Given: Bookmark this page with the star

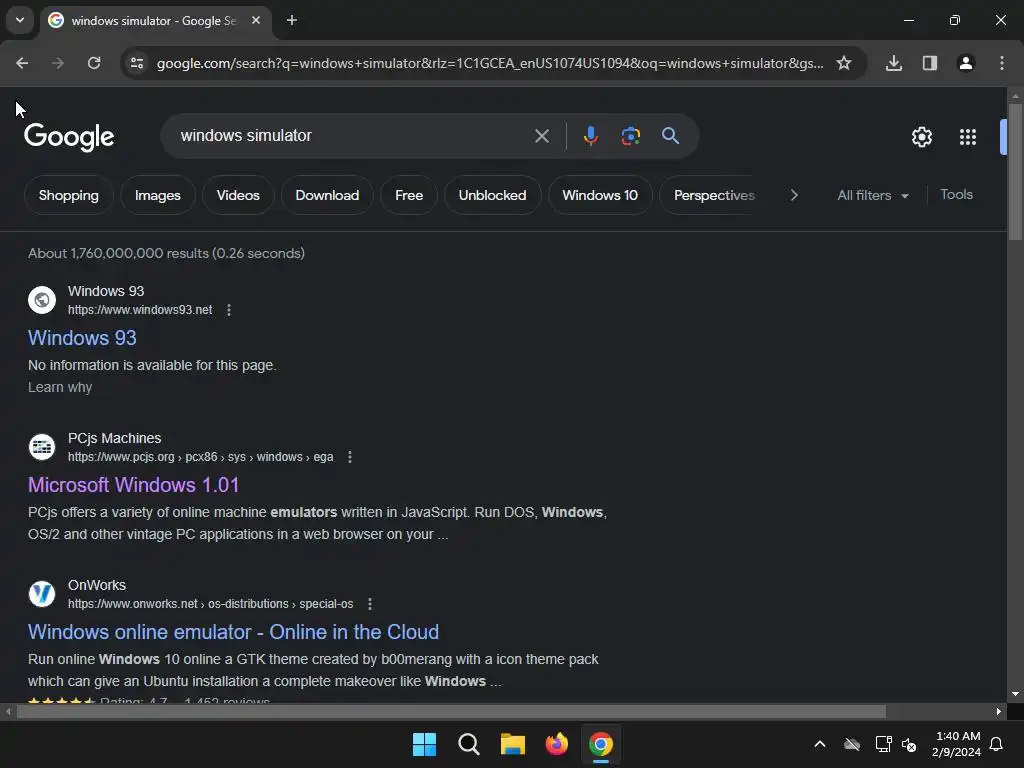Looking at the screenshot, I should 844,63.
